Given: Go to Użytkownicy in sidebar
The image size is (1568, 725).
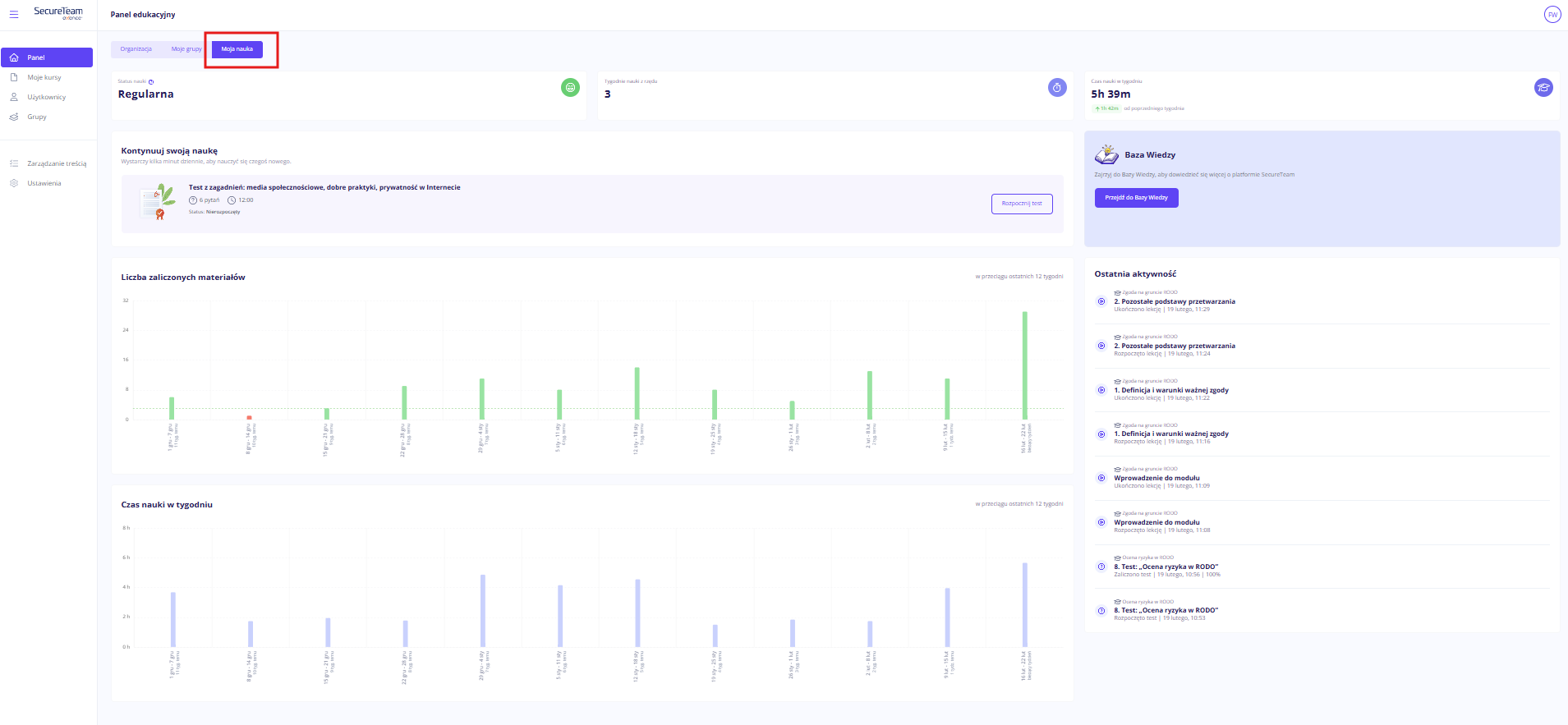Looking at the screenshot, I should coord(46,97).
